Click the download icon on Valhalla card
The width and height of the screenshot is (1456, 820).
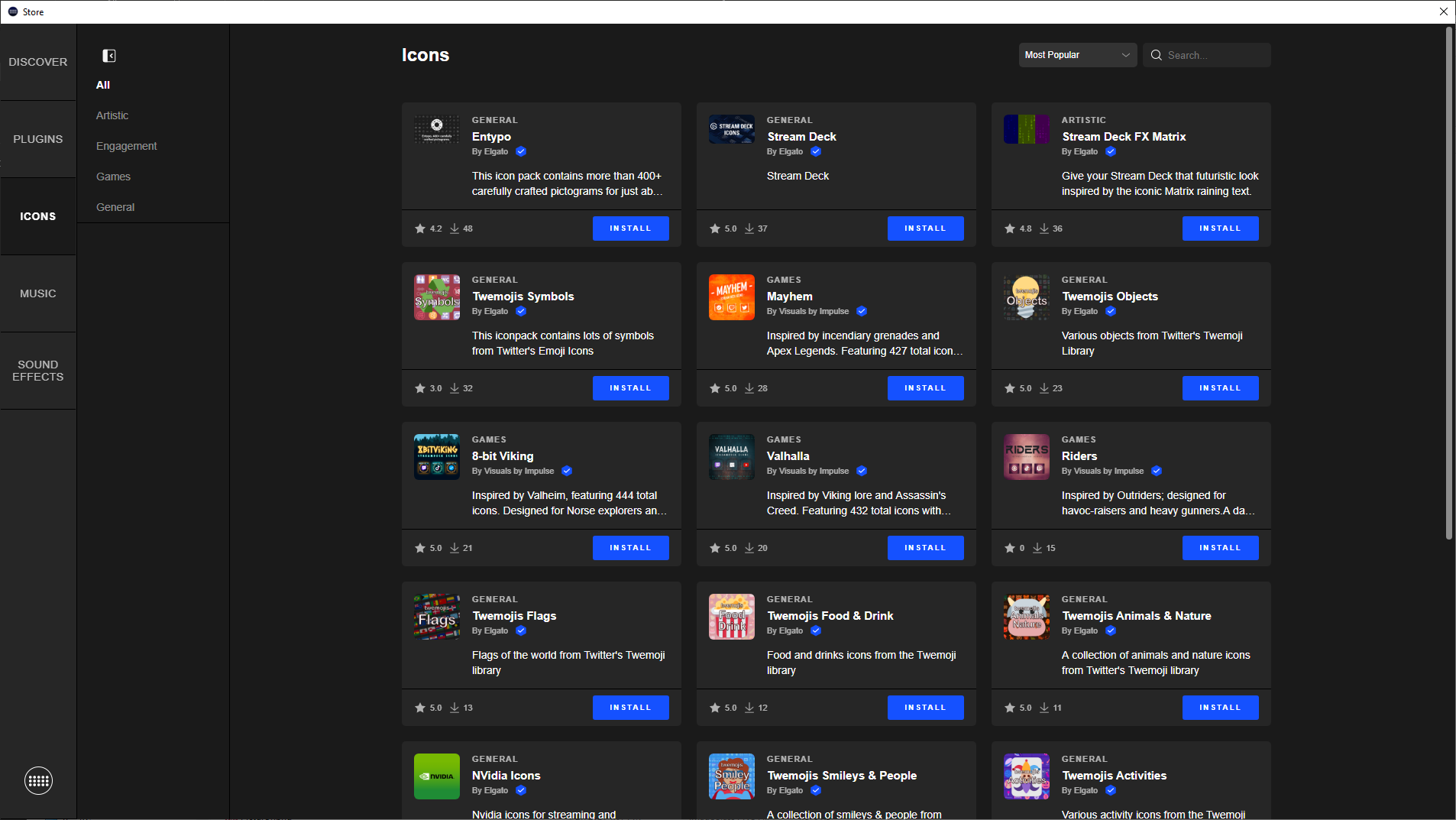click(x=749, y=548)
